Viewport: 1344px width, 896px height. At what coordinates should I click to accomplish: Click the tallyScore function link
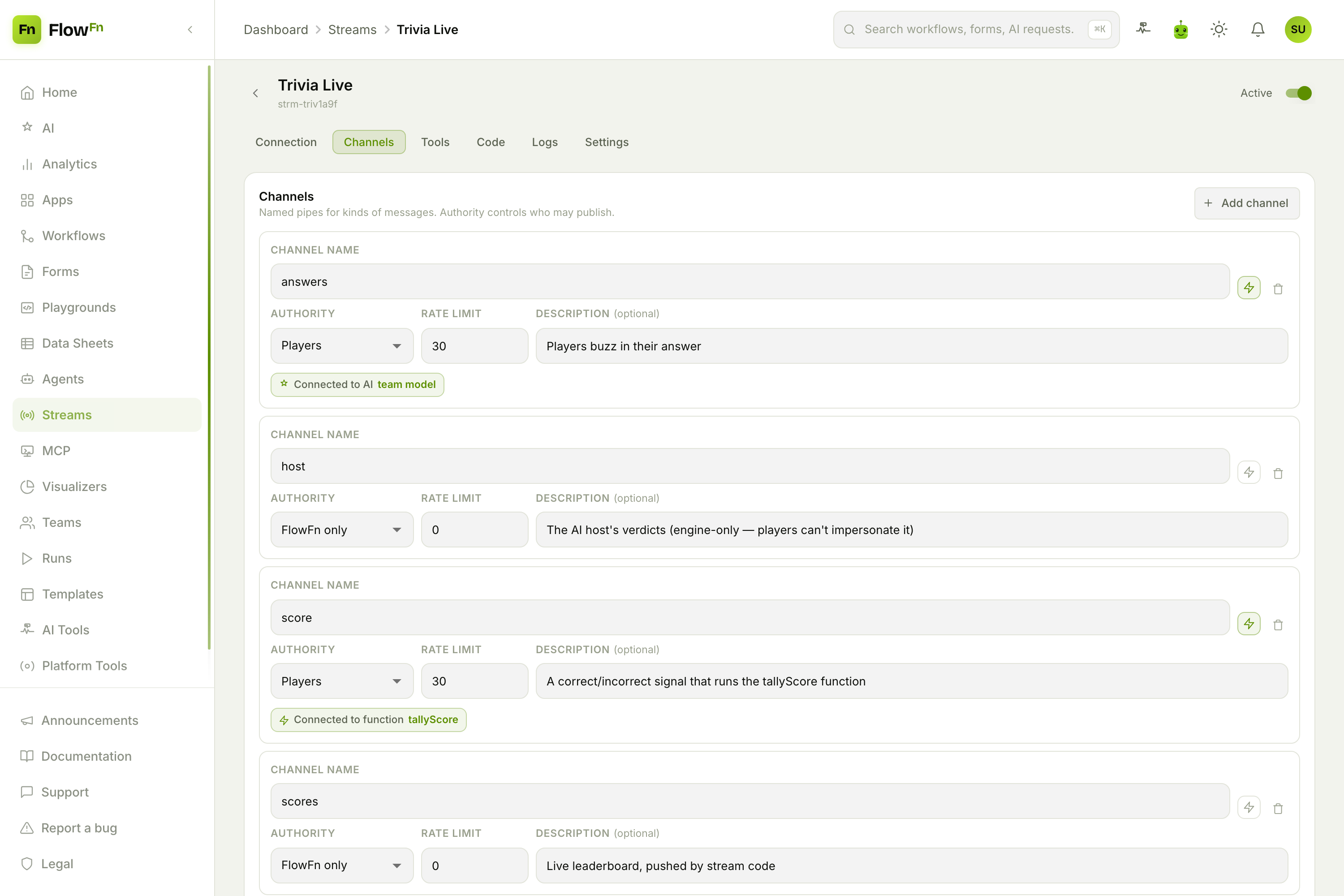[x=433, y=719]
